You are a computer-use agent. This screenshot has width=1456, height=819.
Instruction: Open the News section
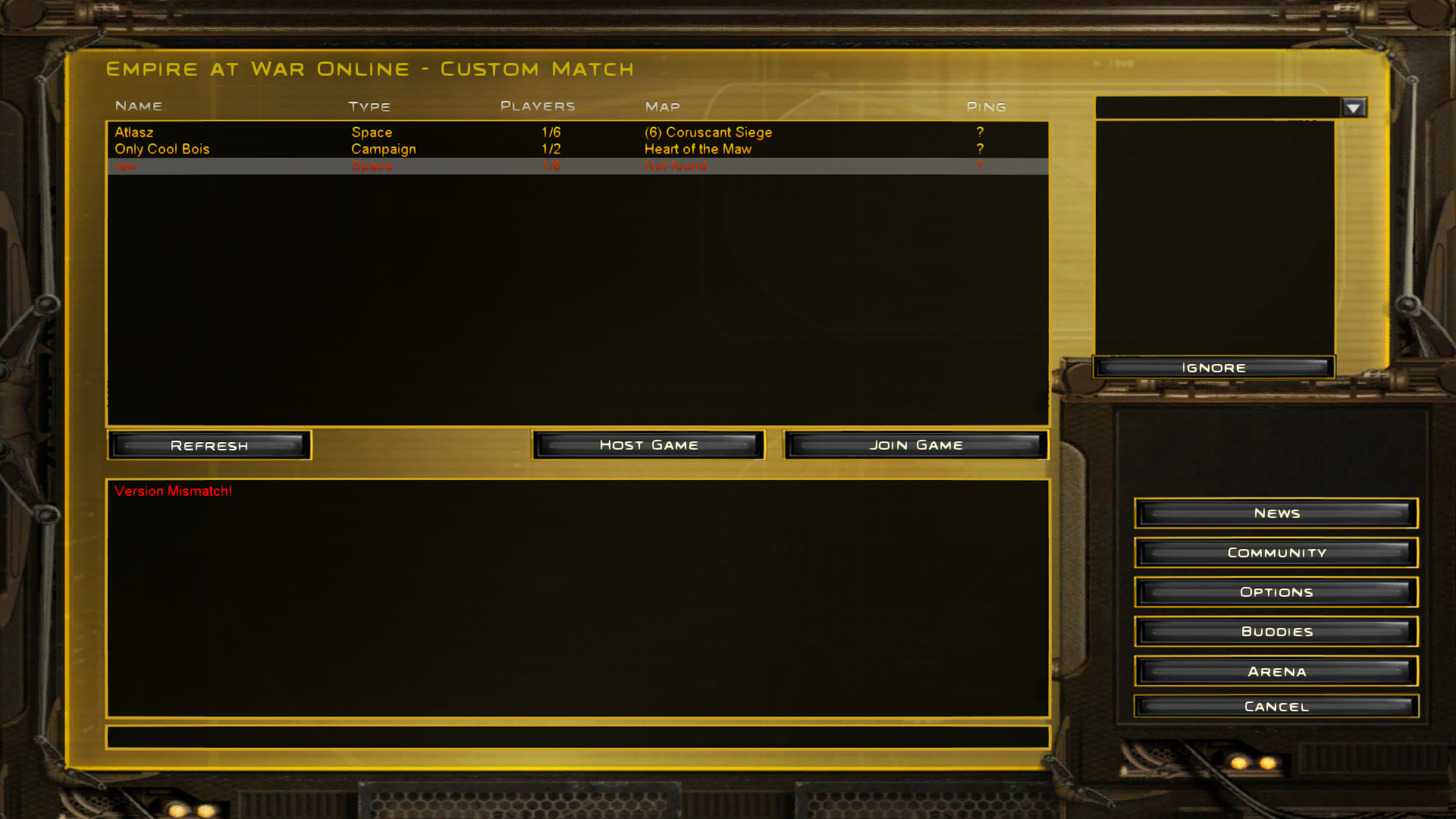[x=1276, y=512]
